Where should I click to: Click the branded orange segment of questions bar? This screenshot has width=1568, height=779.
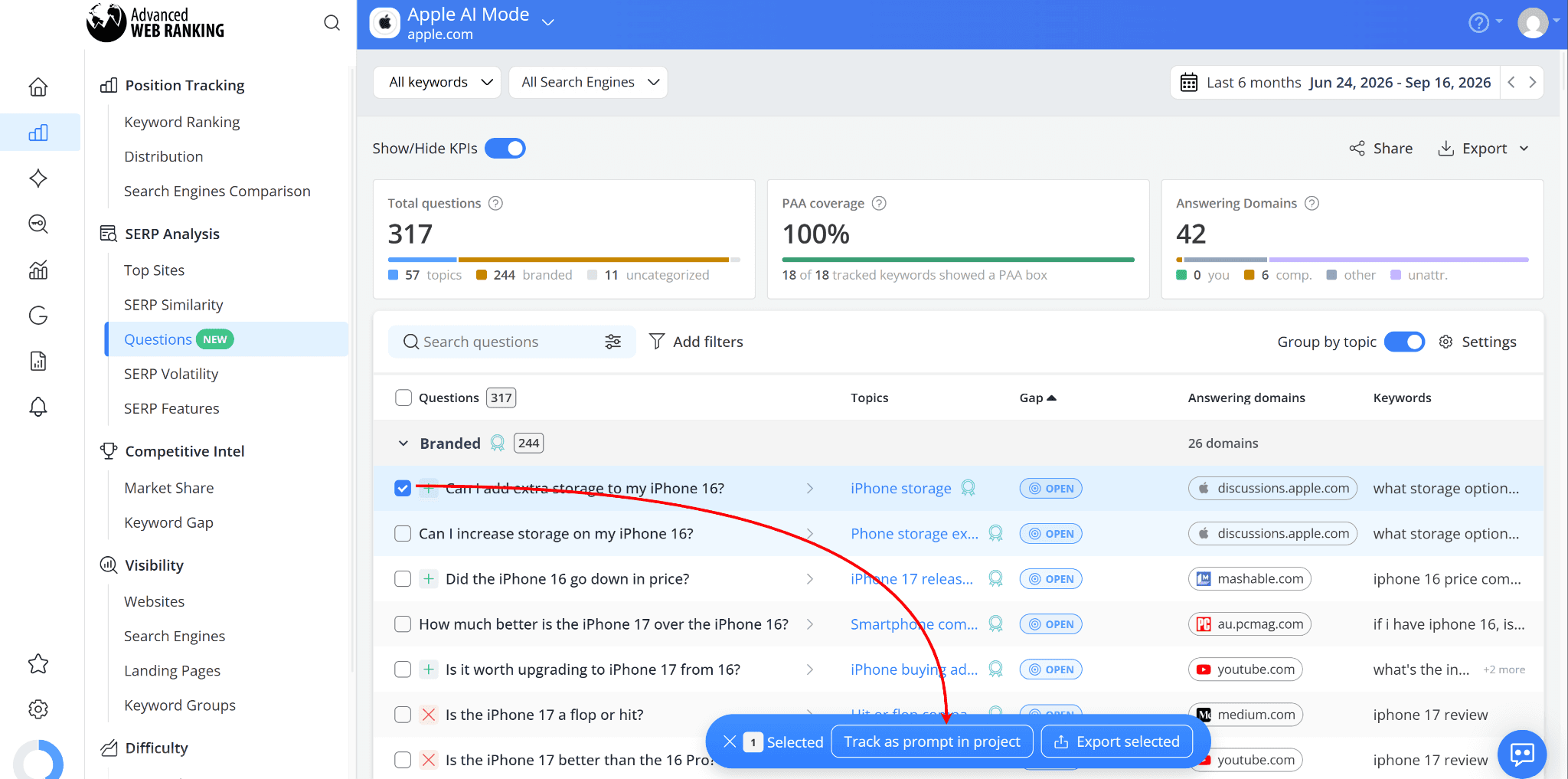tap(593, 260)
